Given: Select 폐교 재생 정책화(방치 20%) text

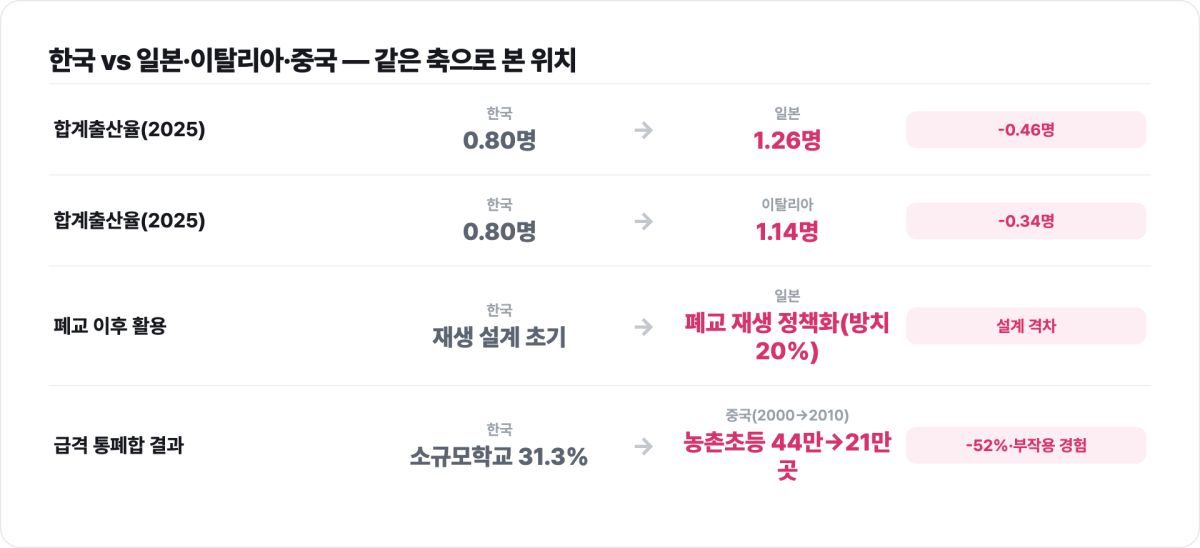Looking at the screenshot, I should coord(787,337).
